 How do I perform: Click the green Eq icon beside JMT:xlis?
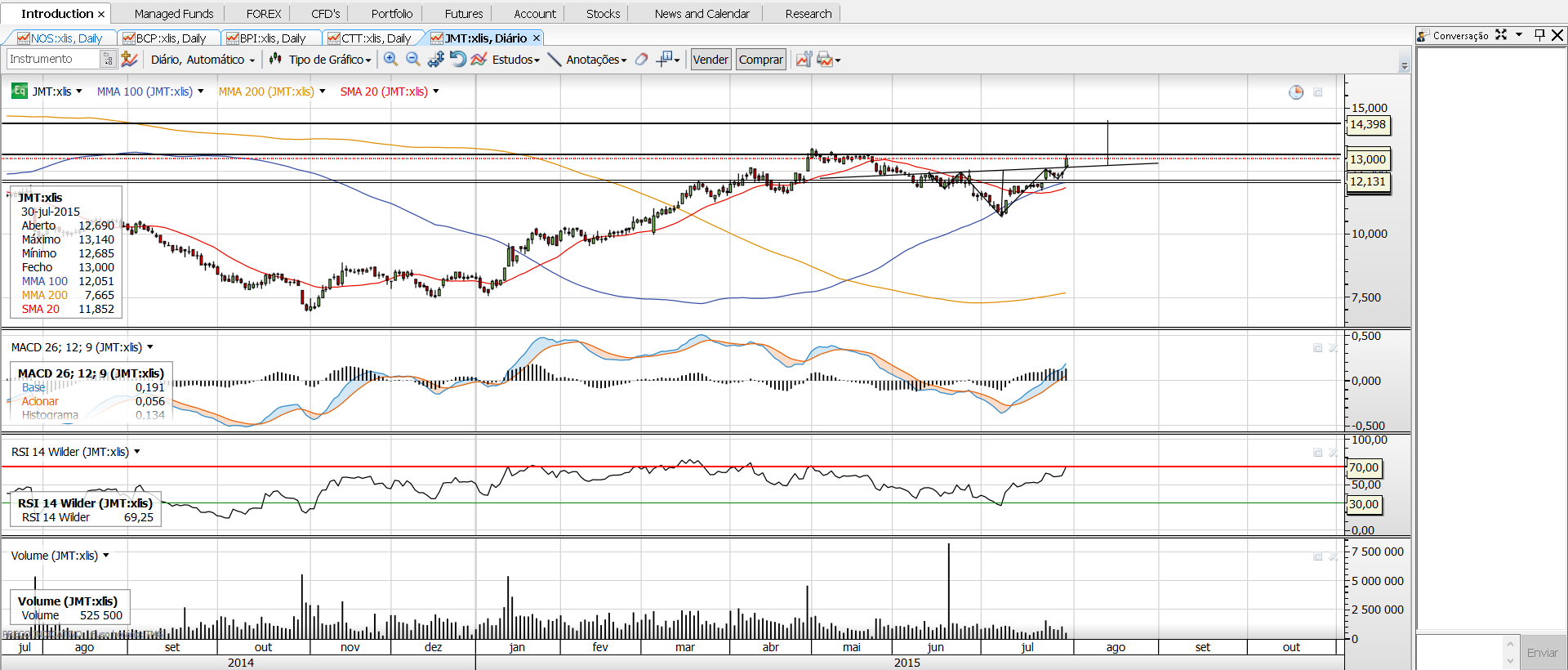pyautogui.click(x=19, y=92)
